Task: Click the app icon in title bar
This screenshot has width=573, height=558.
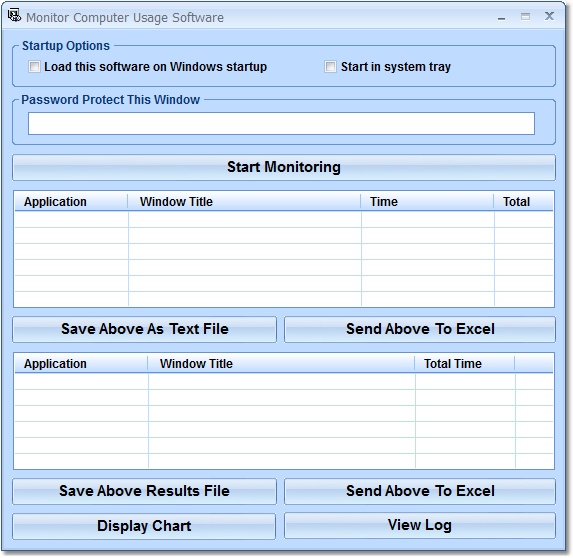Action: tap(14, 16)
